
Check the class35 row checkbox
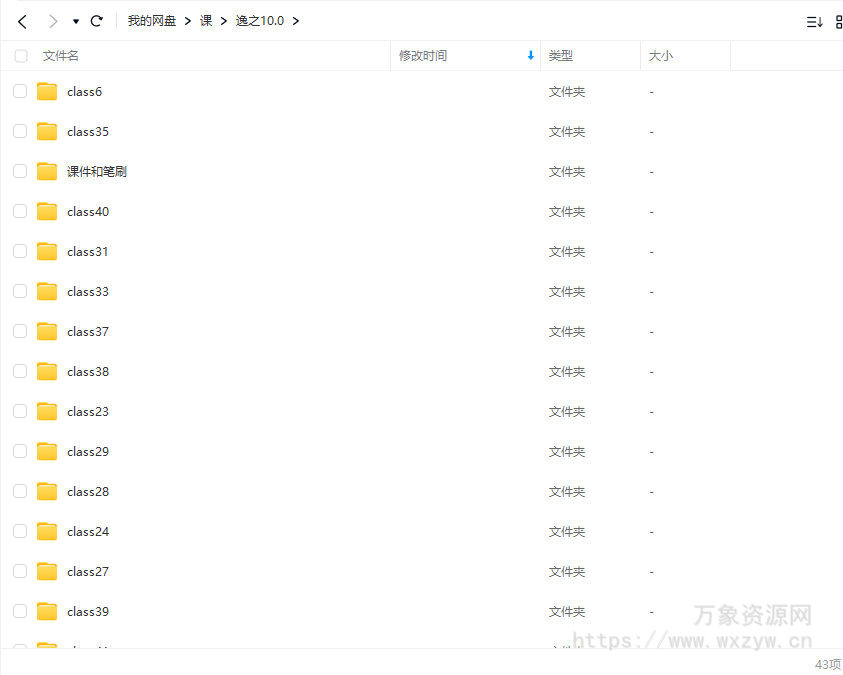(19, 131)
